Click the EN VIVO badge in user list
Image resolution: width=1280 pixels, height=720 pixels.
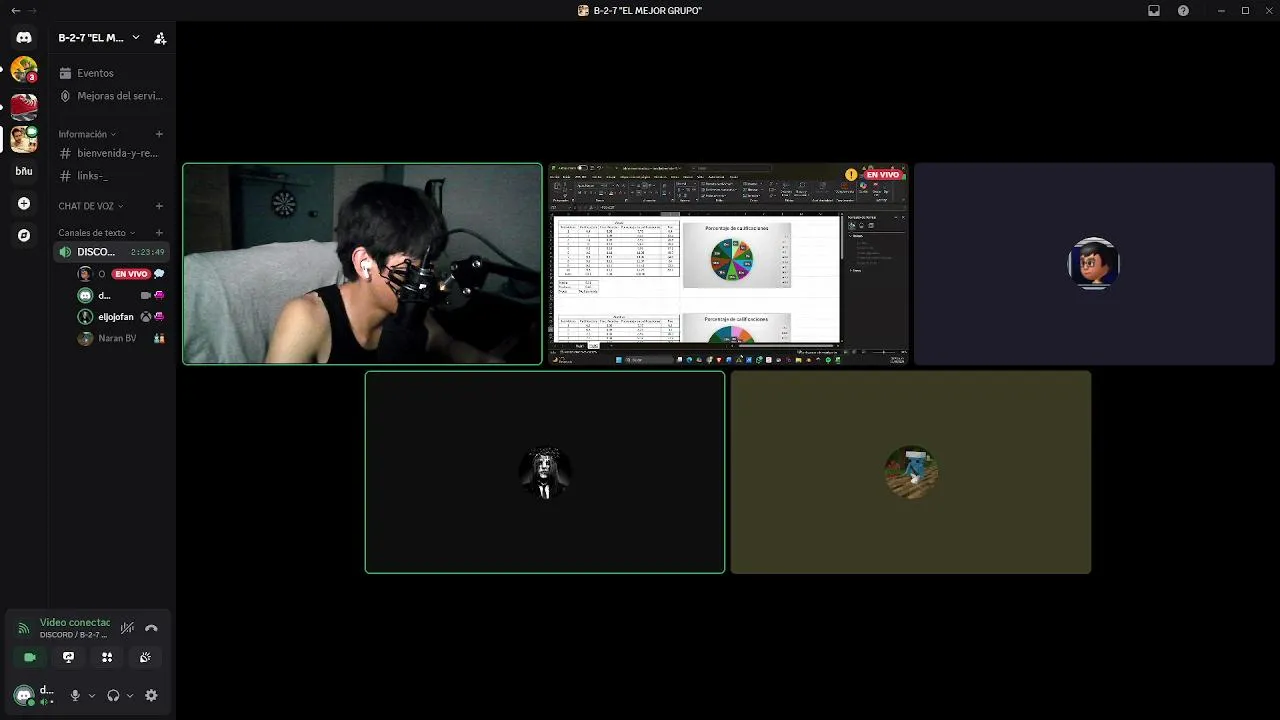point(130,274)
